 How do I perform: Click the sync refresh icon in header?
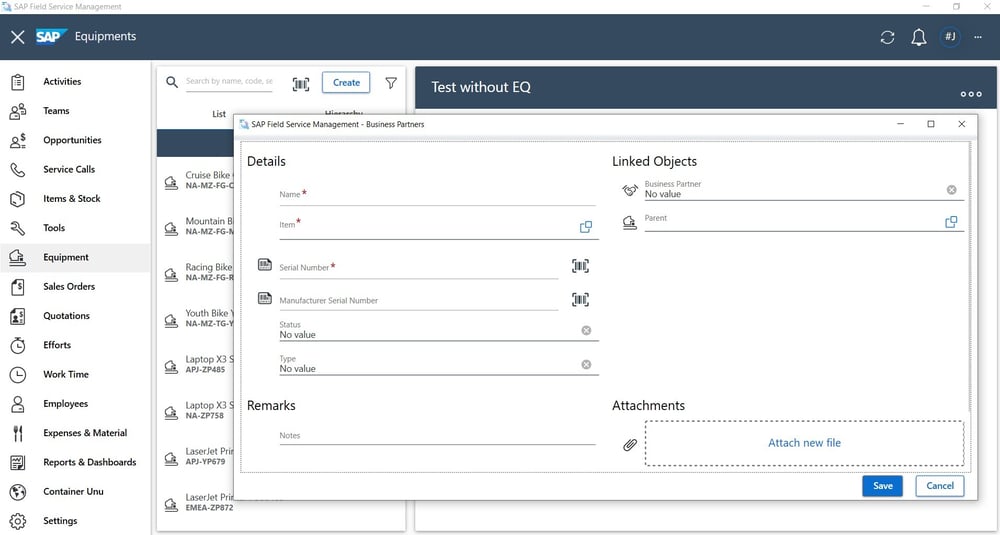pos(887,37)
